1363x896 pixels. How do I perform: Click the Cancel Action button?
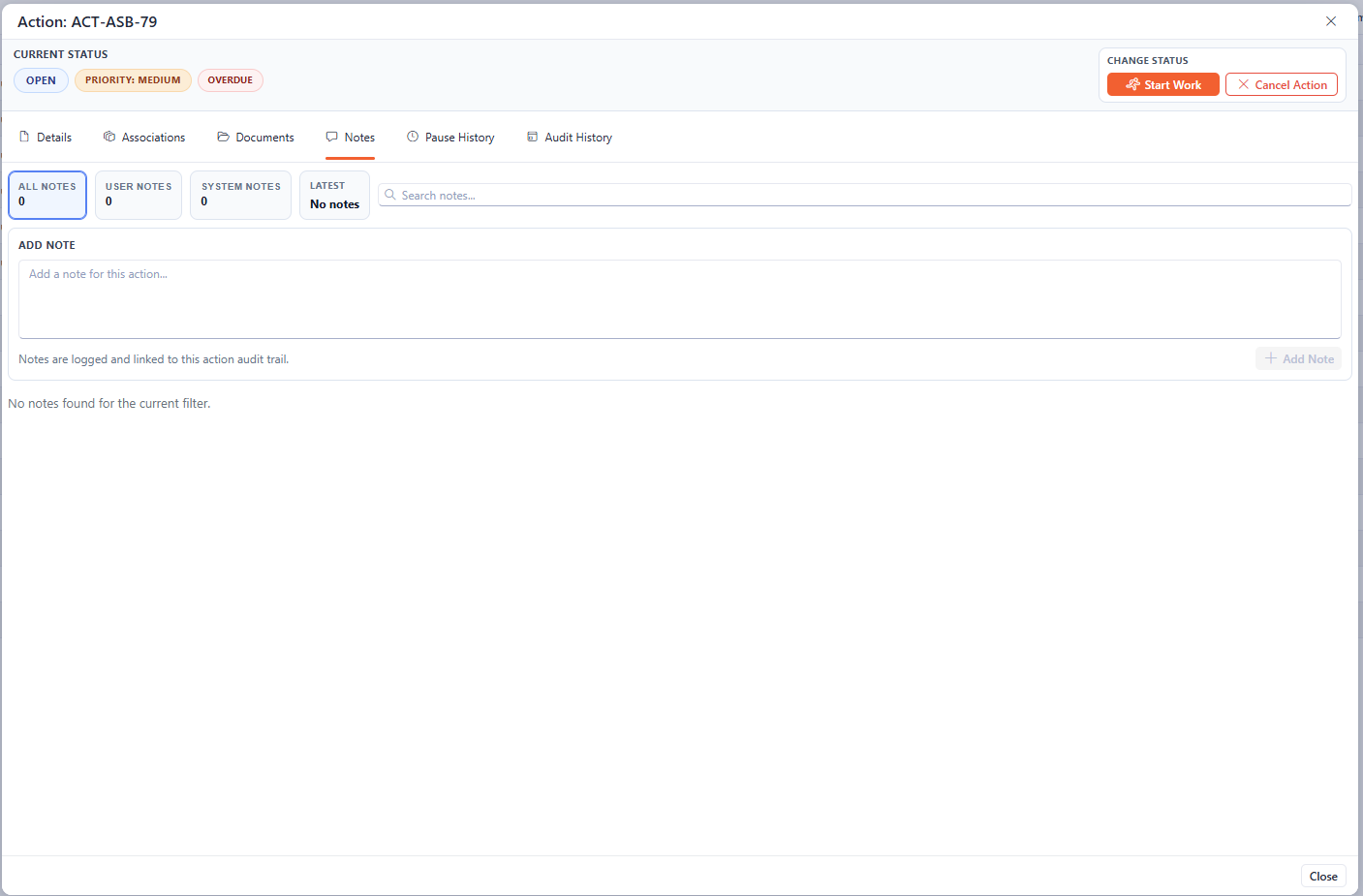coord(1281,85)
